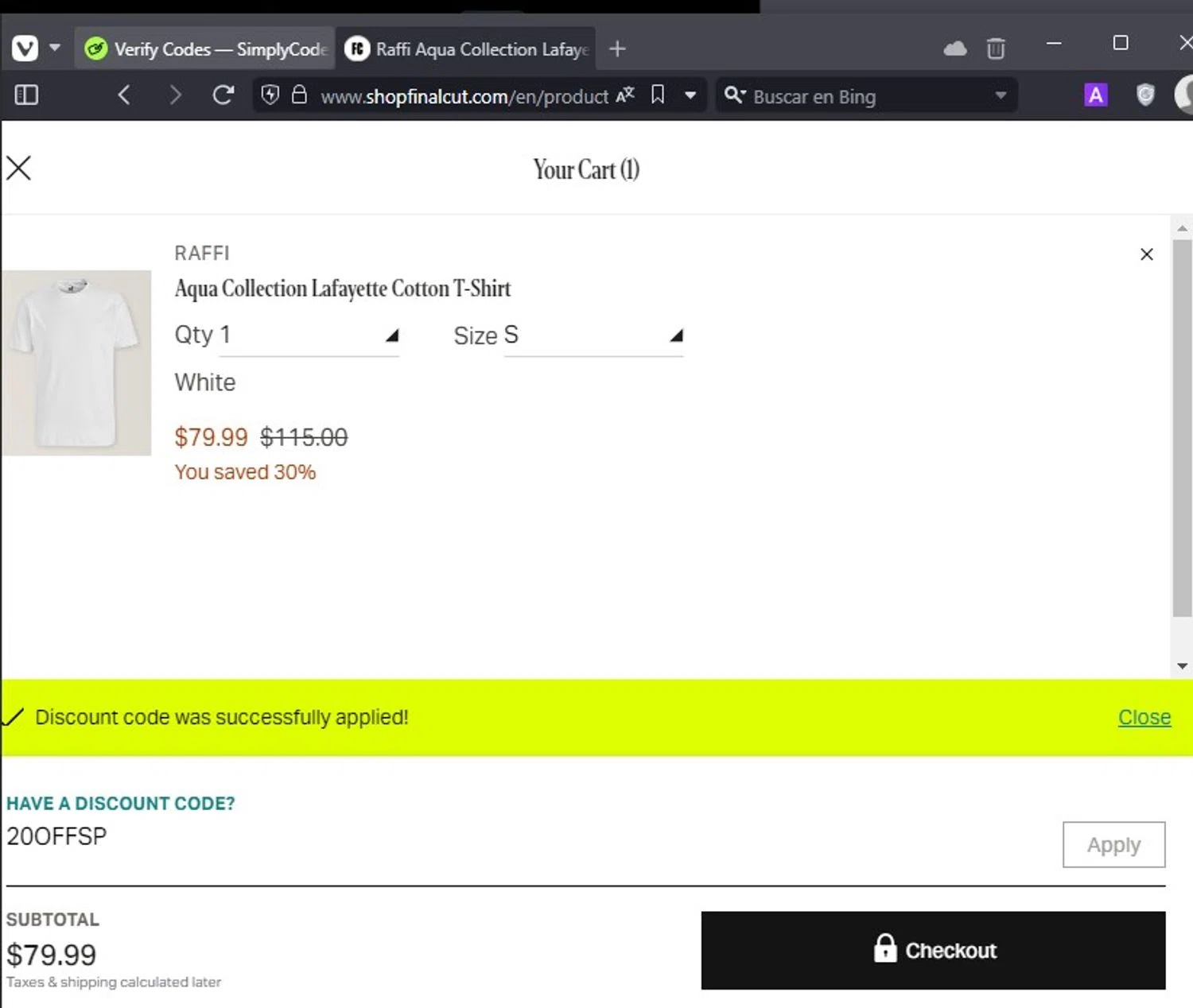1193x1008 pixels.
Task: Open the Vivaldi menu icon
Action: coord(25,48)
